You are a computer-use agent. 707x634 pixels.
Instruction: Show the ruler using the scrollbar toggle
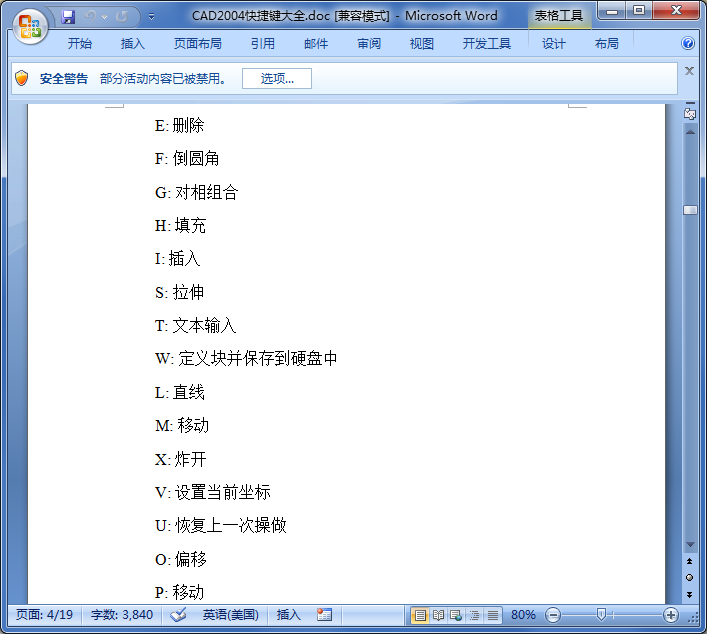click(690, 114)
